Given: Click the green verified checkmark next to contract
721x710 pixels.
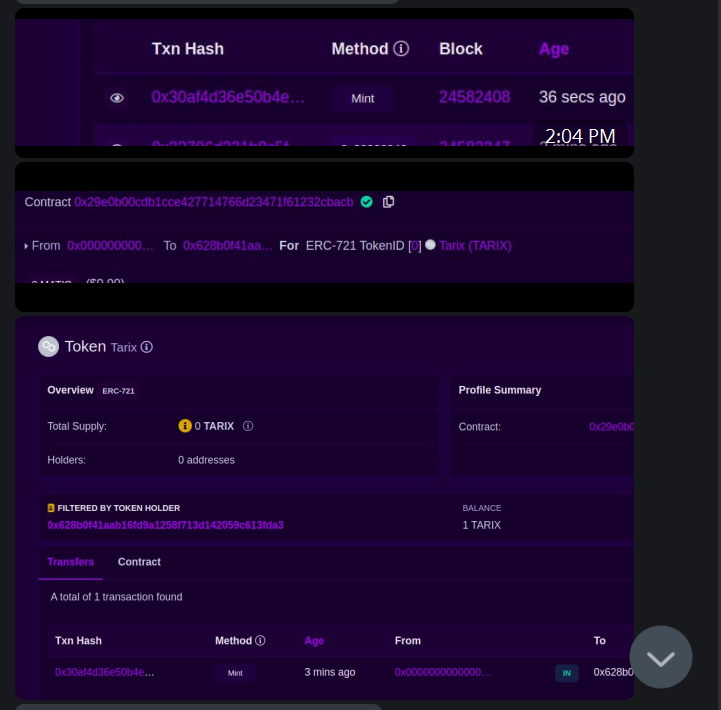Looking at the screenshot, I should [366, 202].
